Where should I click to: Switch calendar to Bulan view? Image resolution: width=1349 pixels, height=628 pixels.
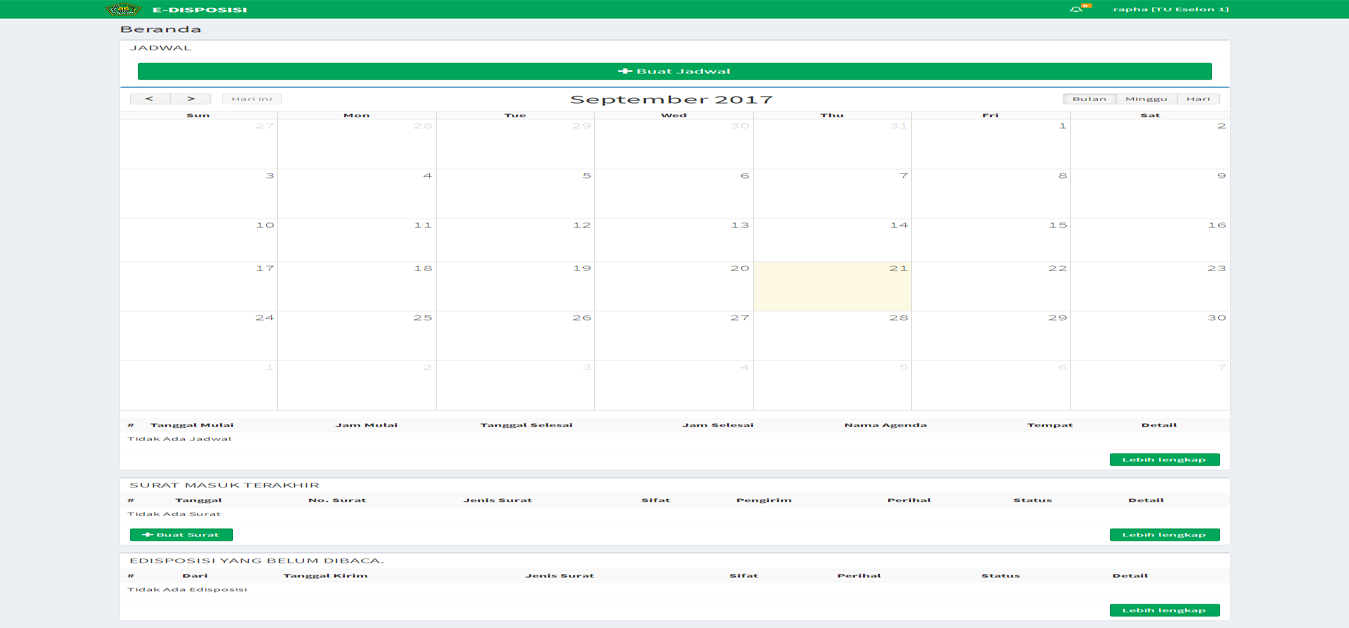click(x=1089, y=99)
